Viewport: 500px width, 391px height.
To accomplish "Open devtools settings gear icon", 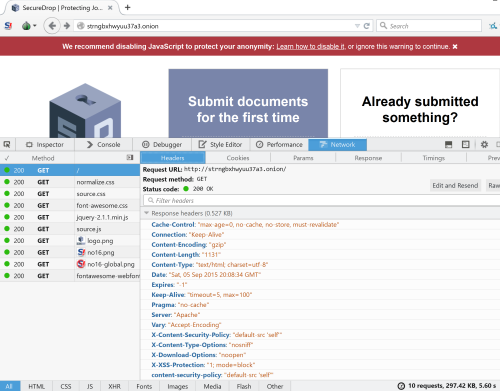I will pos(484,144).
